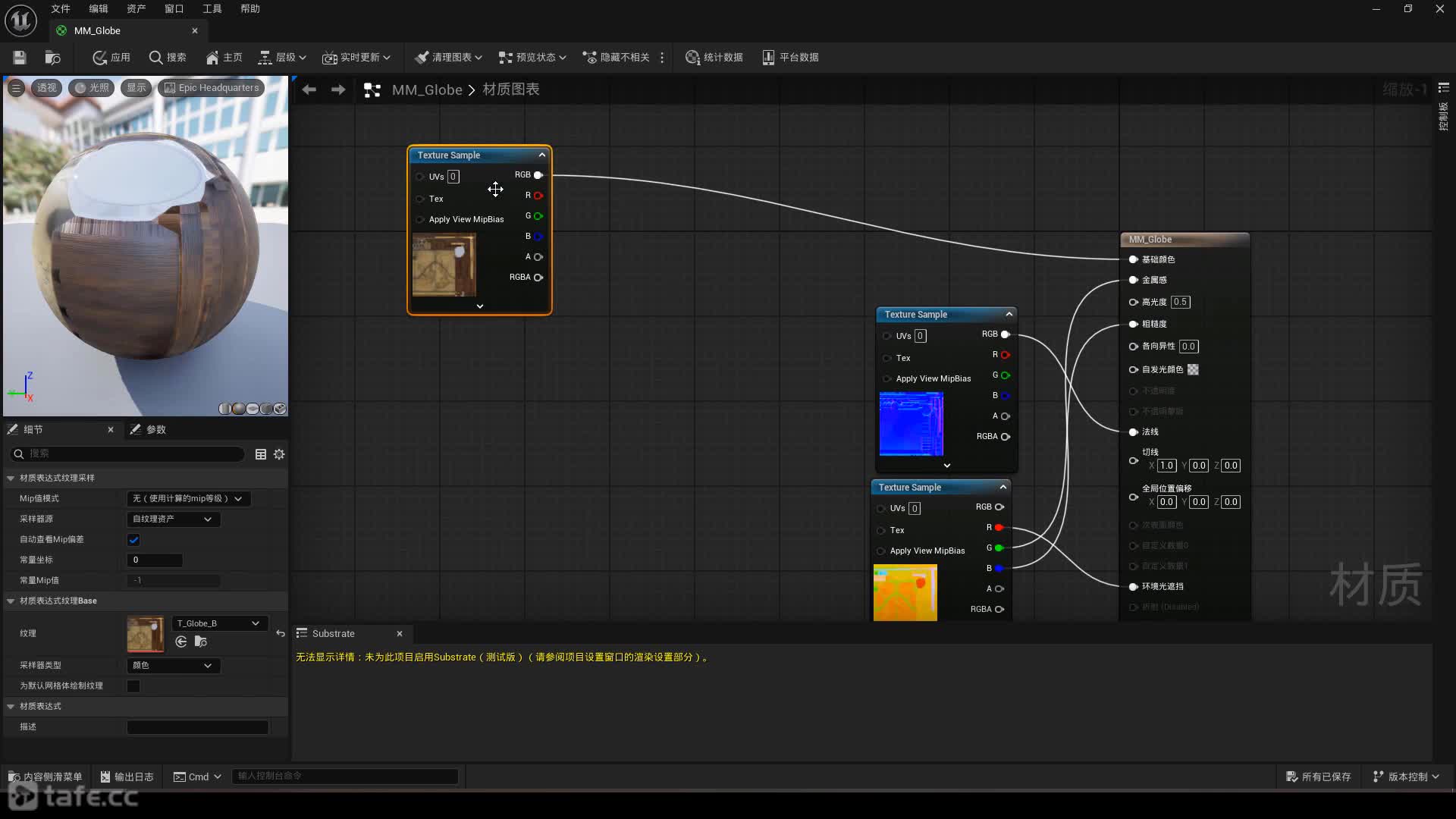Image resolution: width=1456 pixels, height=819 pixels.
Task: Close the Substrate tab
Action: (x=400, y=634)
